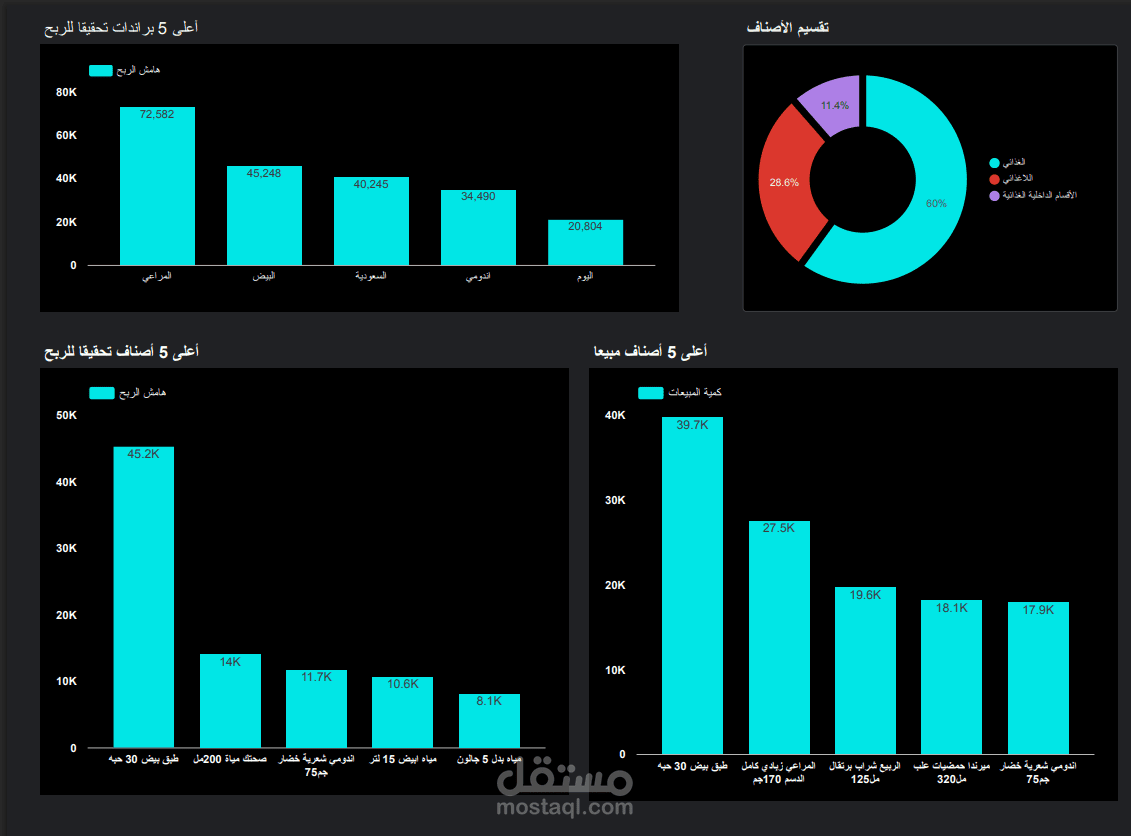The width and height of the screenshot is (1131, 836).
Task: Click "اندومي شعرية خضار 75جم" label under 11.7K bar
Action: pyautogui.click(x=316, y=765)
